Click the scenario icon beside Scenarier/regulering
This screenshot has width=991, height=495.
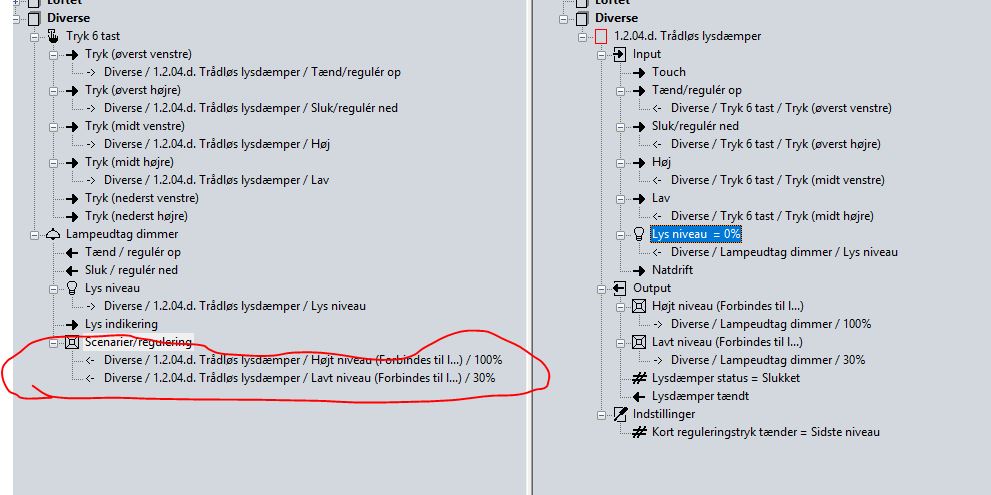point(72,342)
